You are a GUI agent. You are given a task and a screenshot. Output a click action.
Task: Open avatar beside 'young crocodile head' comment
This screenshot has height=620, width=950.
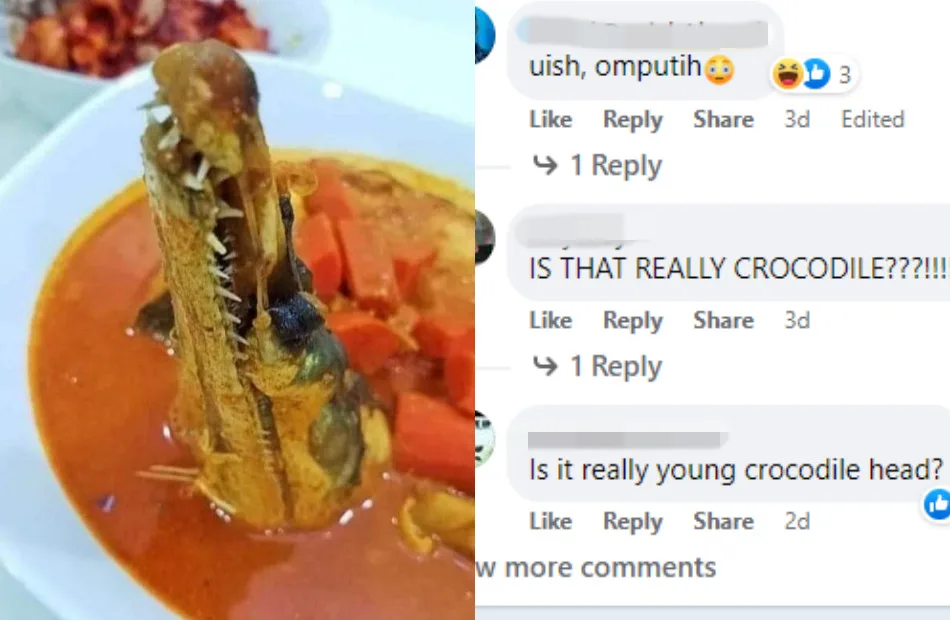tap(485, 438)
